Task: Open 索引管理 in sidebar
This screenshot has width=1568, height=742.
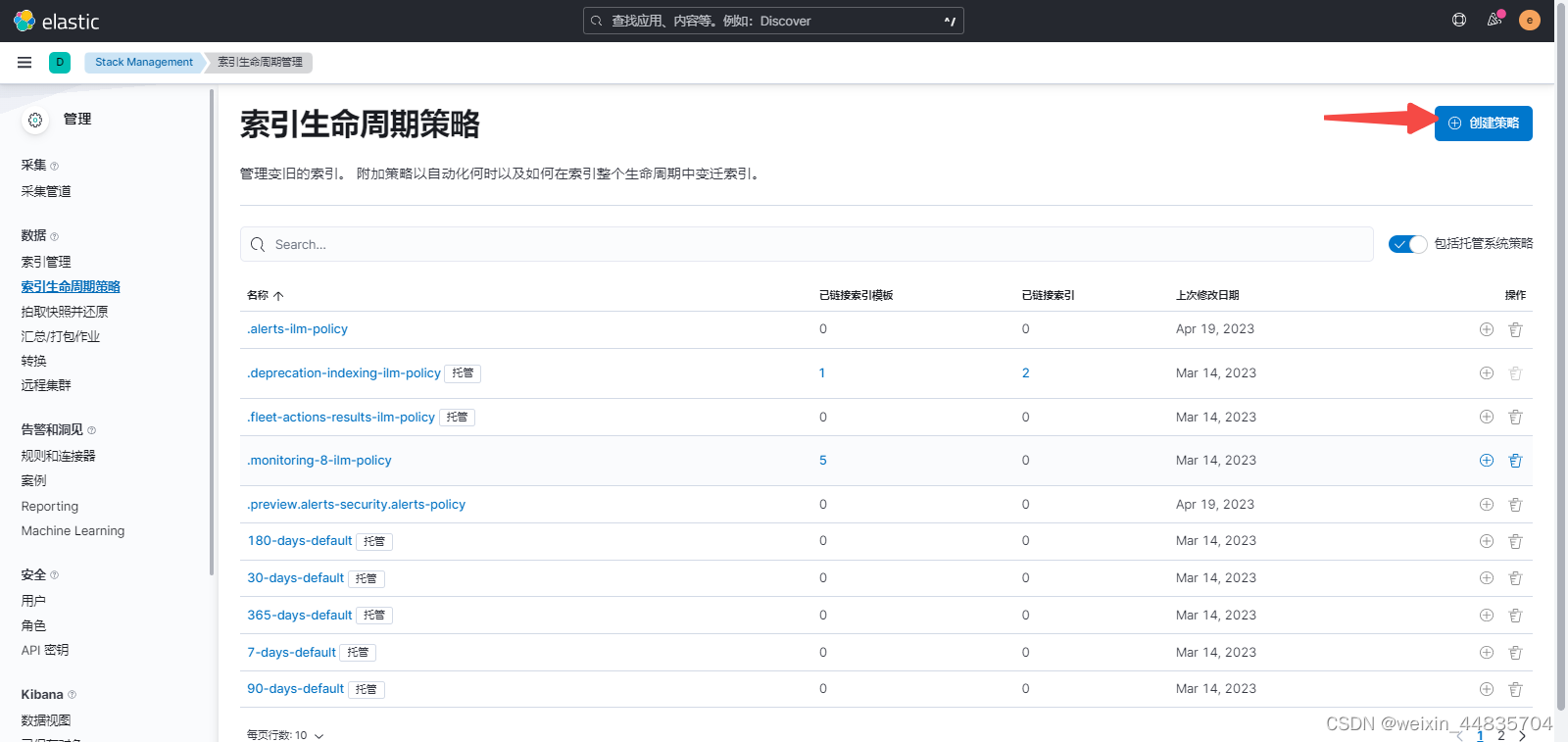Action: pos(46,262)
